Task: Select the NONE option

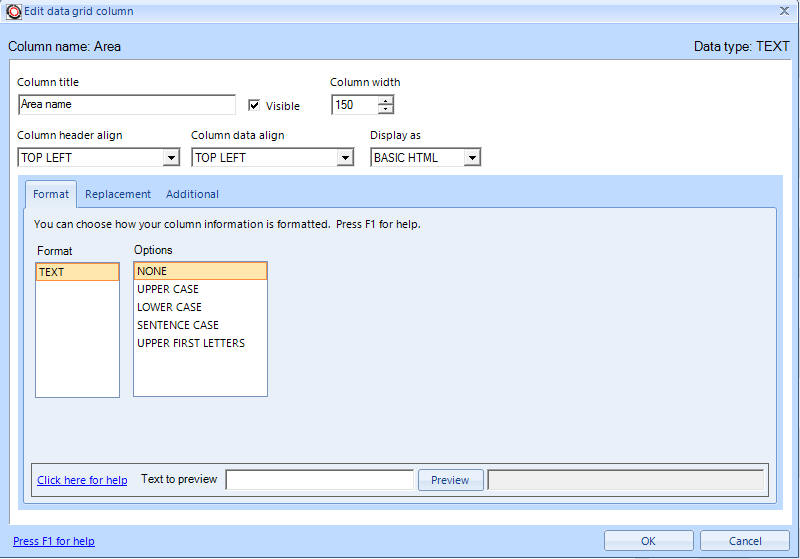Action: (x=201, y=271)
